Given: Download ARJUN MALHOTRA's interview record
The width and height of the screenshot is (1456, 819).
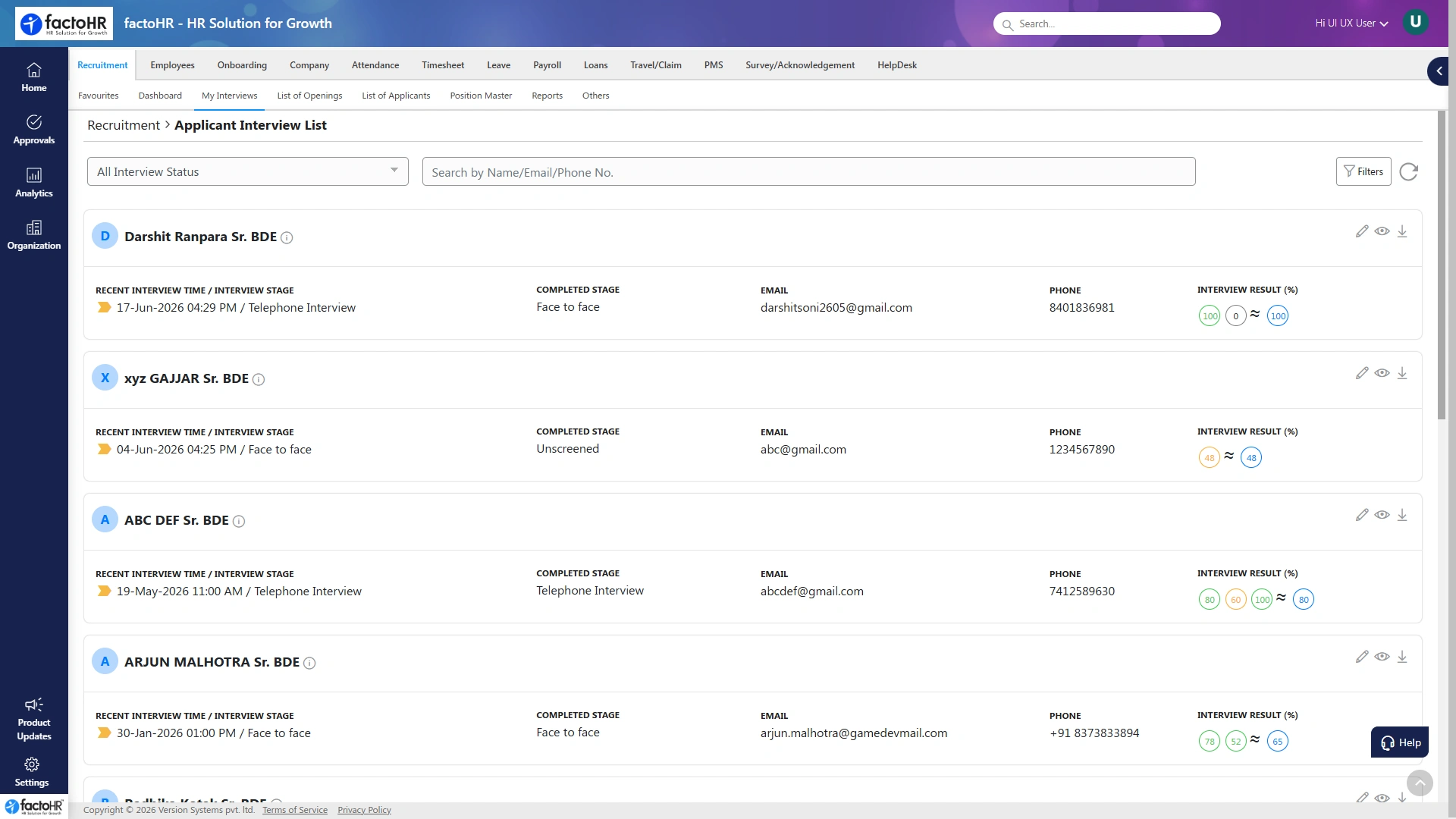Looking at the screenshot, I should (x=1402, y=657).
